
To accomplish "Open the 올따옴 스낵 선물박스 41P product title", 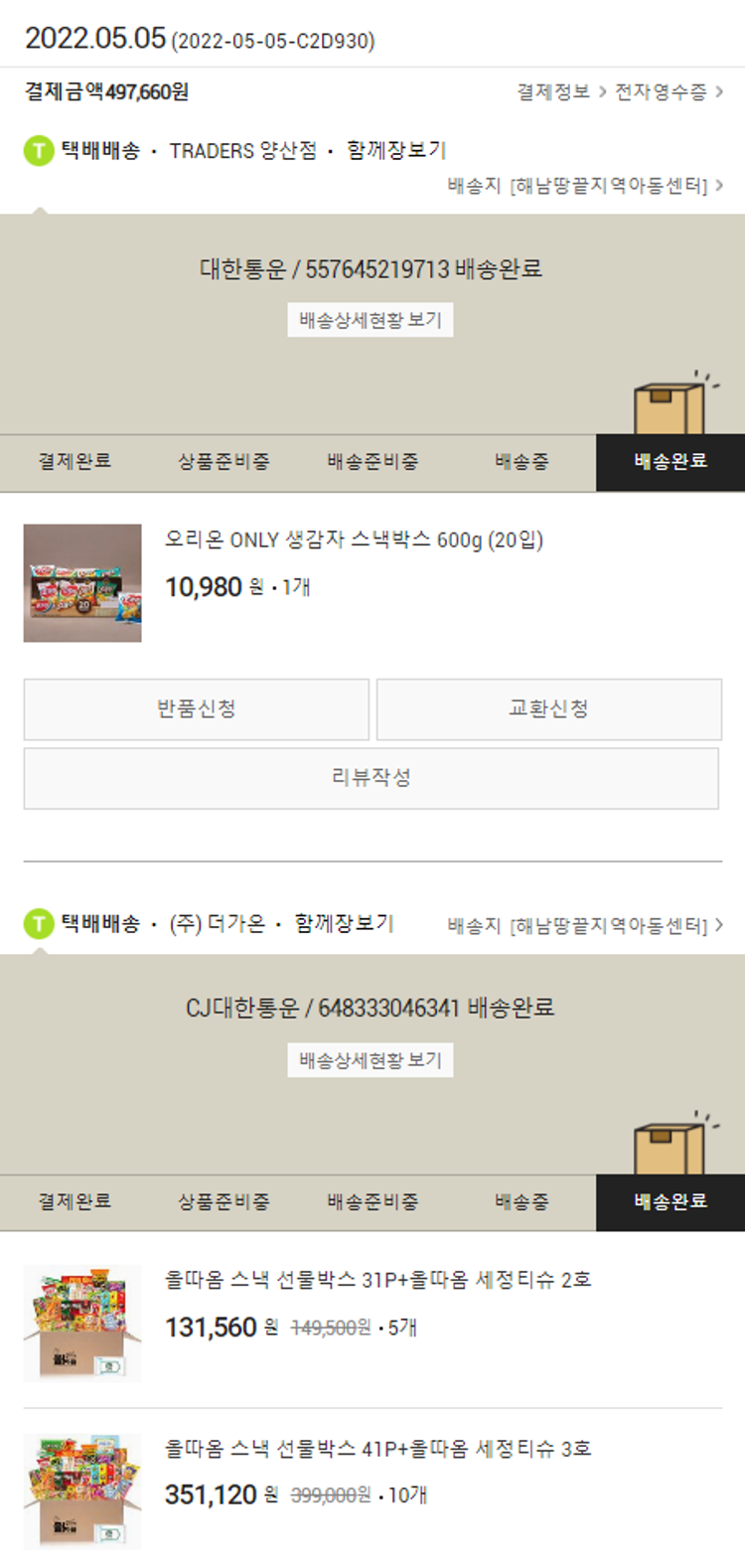I will [378, 1449].
